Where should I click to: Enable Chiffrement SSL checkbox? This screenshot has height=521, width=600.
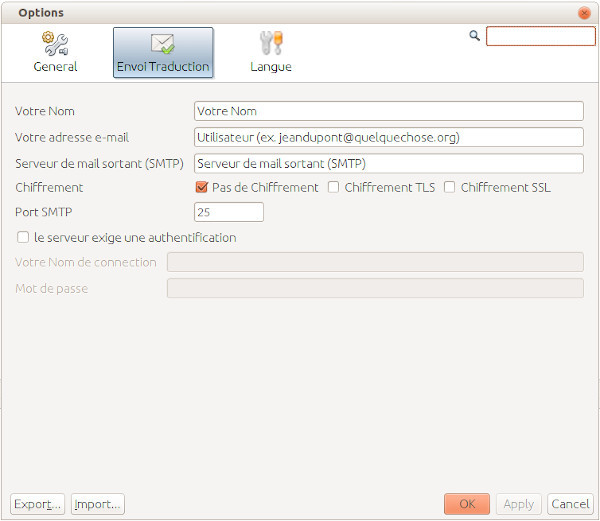450,187
